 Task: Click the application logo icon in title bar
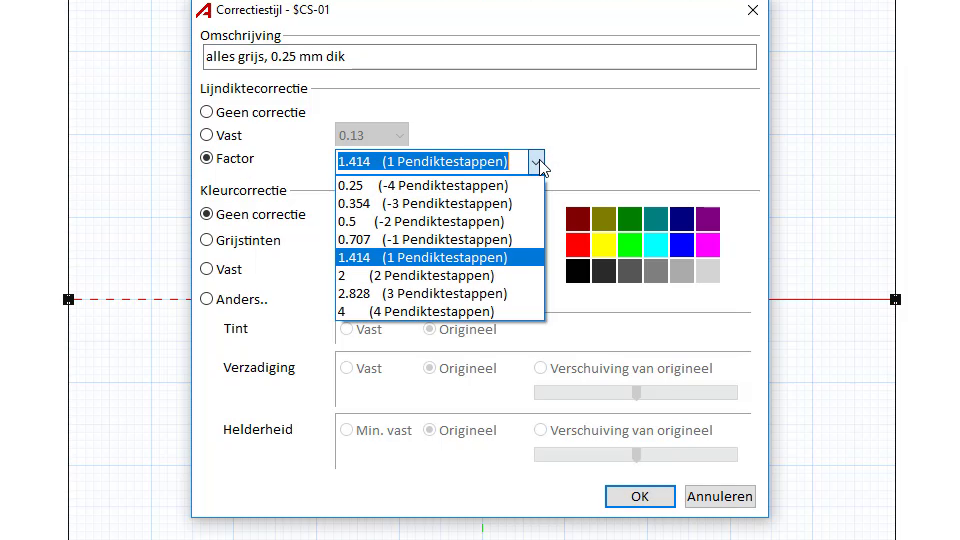(203, 10)
